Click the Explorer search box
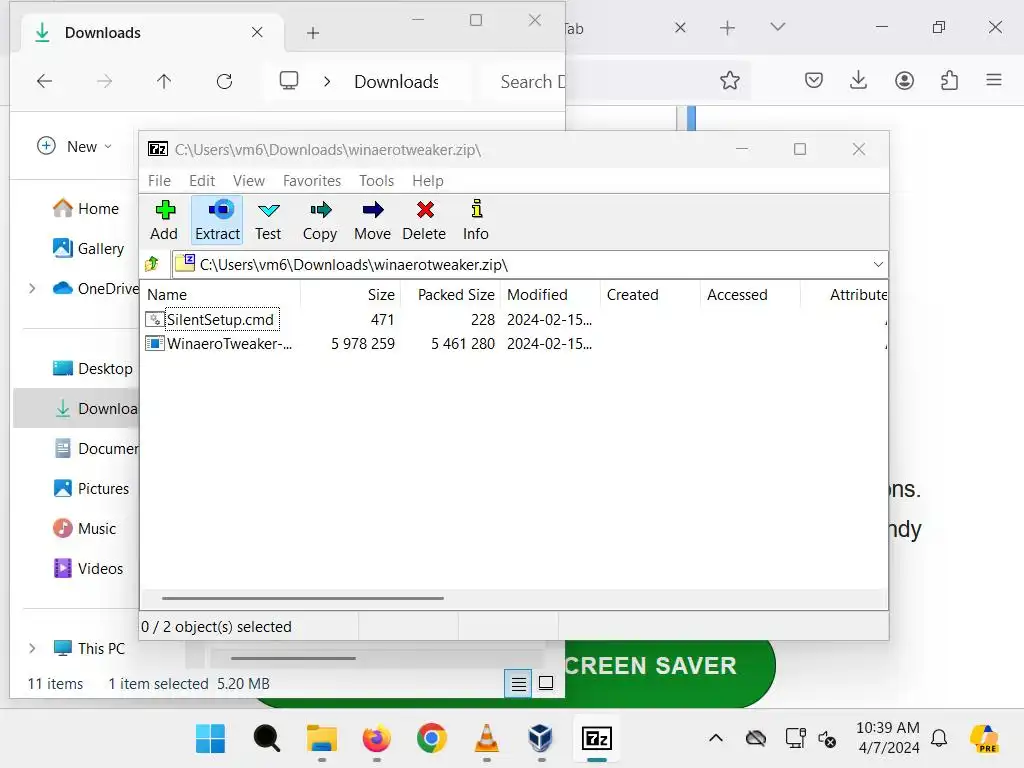The image size is (1024, 768). pyautogui.click(x=524, y=82)
